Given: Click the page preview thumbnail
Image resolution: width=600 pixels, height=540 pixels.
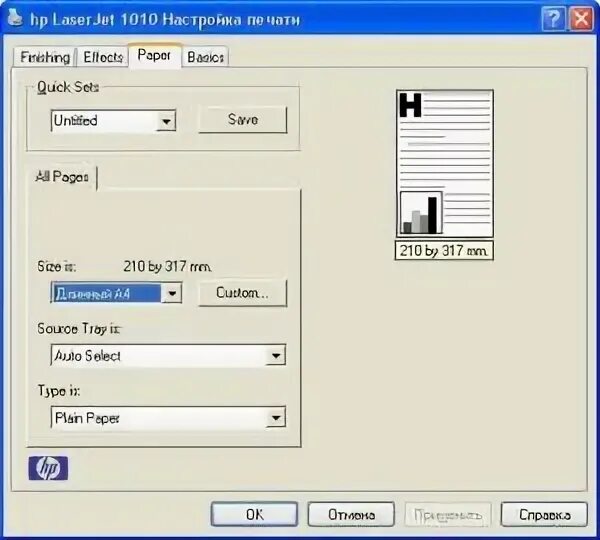Looking at the screenshot, I should click(x=445, y=163).
